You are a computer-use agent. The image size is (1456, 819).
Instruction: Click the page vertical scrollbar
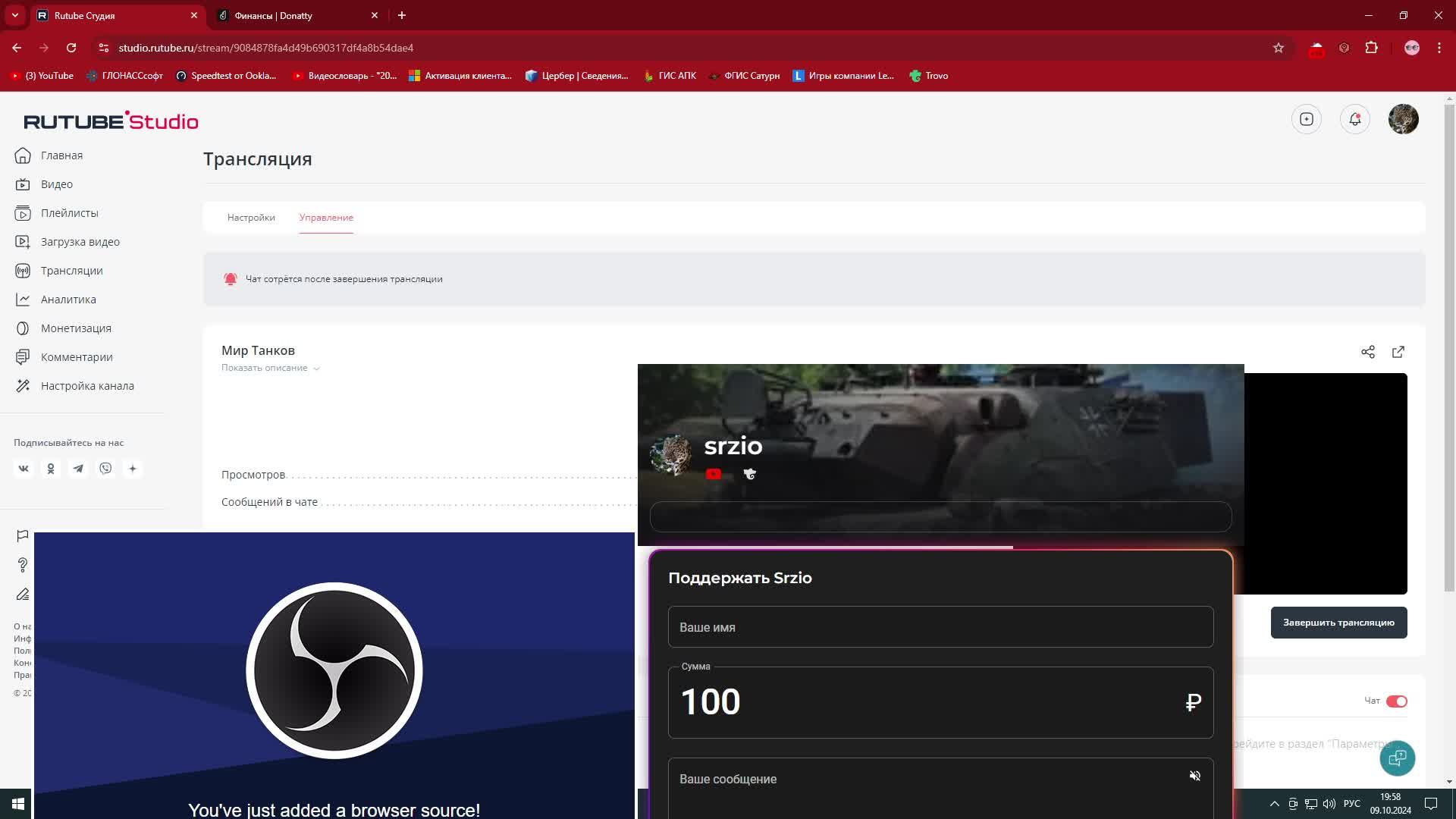pos(1449,341)
